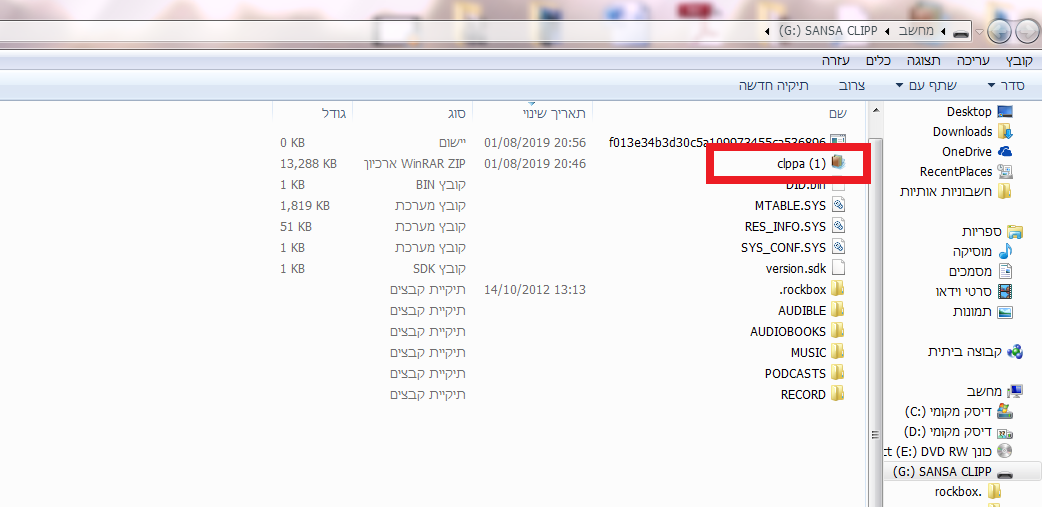Select the clppa (1) WinRAR archive icon
Viewport: 1042px width, 507px height.
tap(837, 162)
